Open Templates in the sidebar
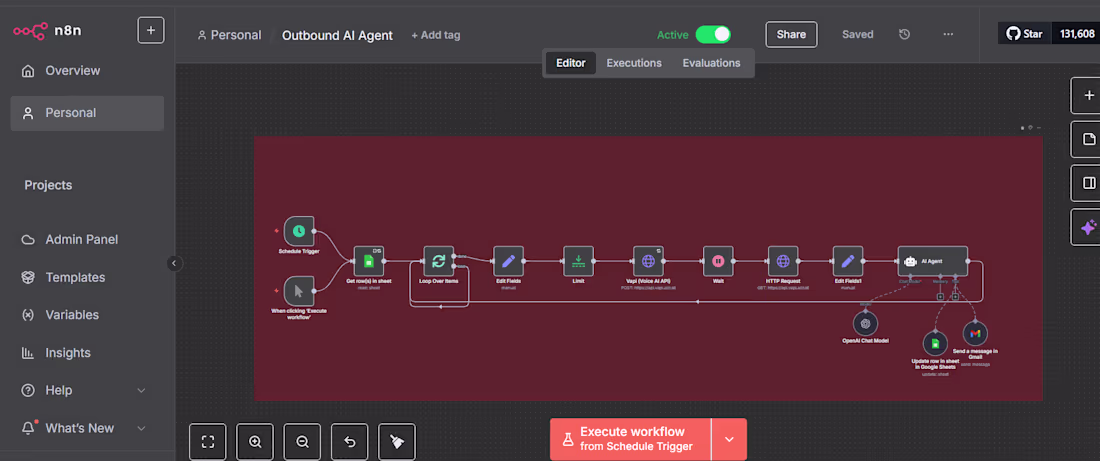This screenshot has height=461, width=1100. 87,278
